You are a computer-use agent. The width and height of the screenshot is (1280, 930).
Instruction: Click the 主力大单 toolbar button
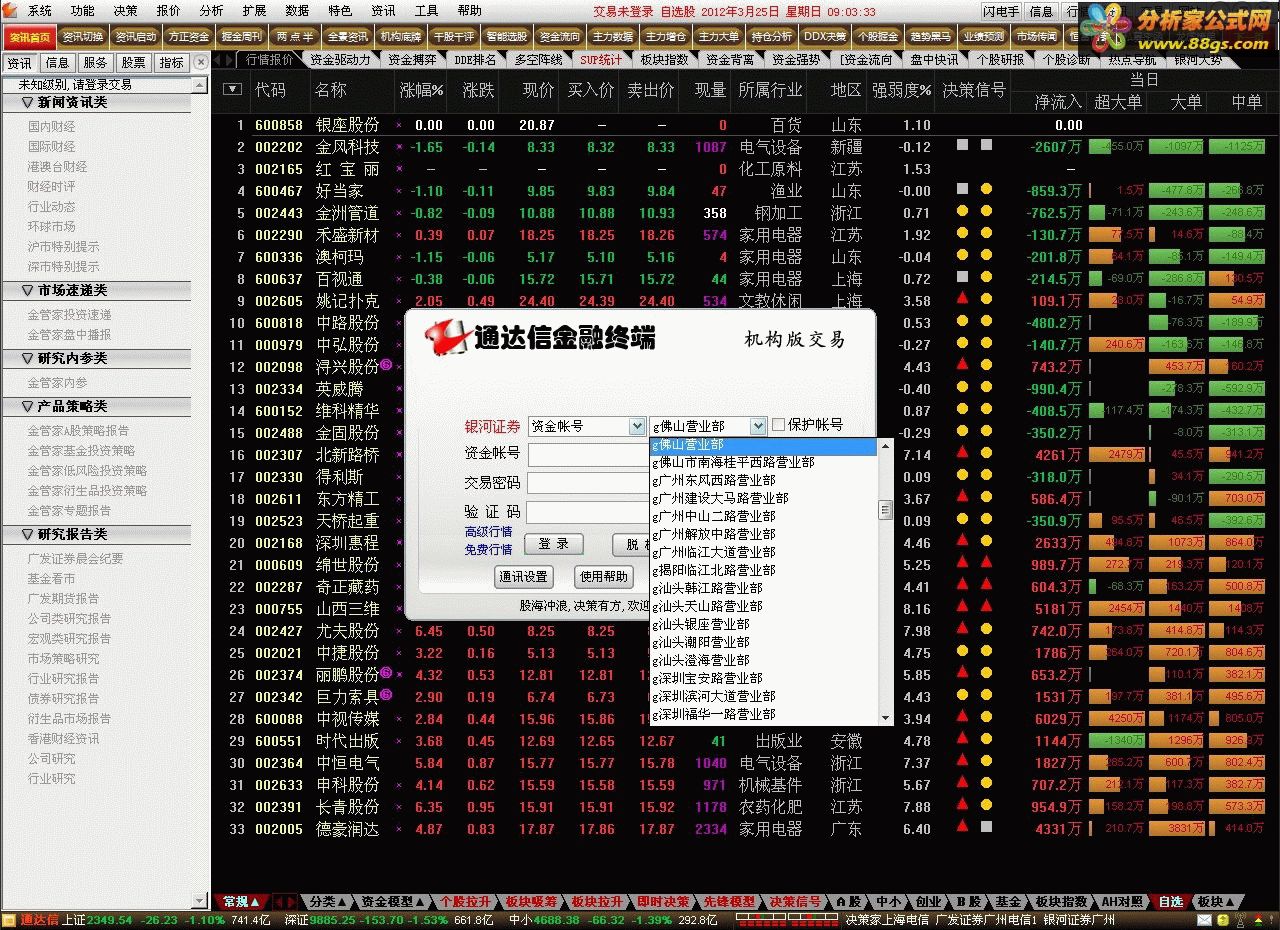[718, 36]
